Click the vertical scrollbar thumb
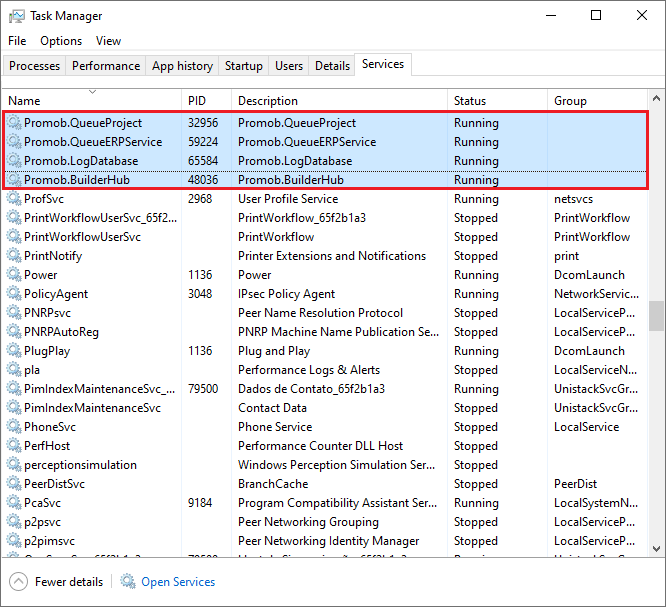 [x=656, y=316]
